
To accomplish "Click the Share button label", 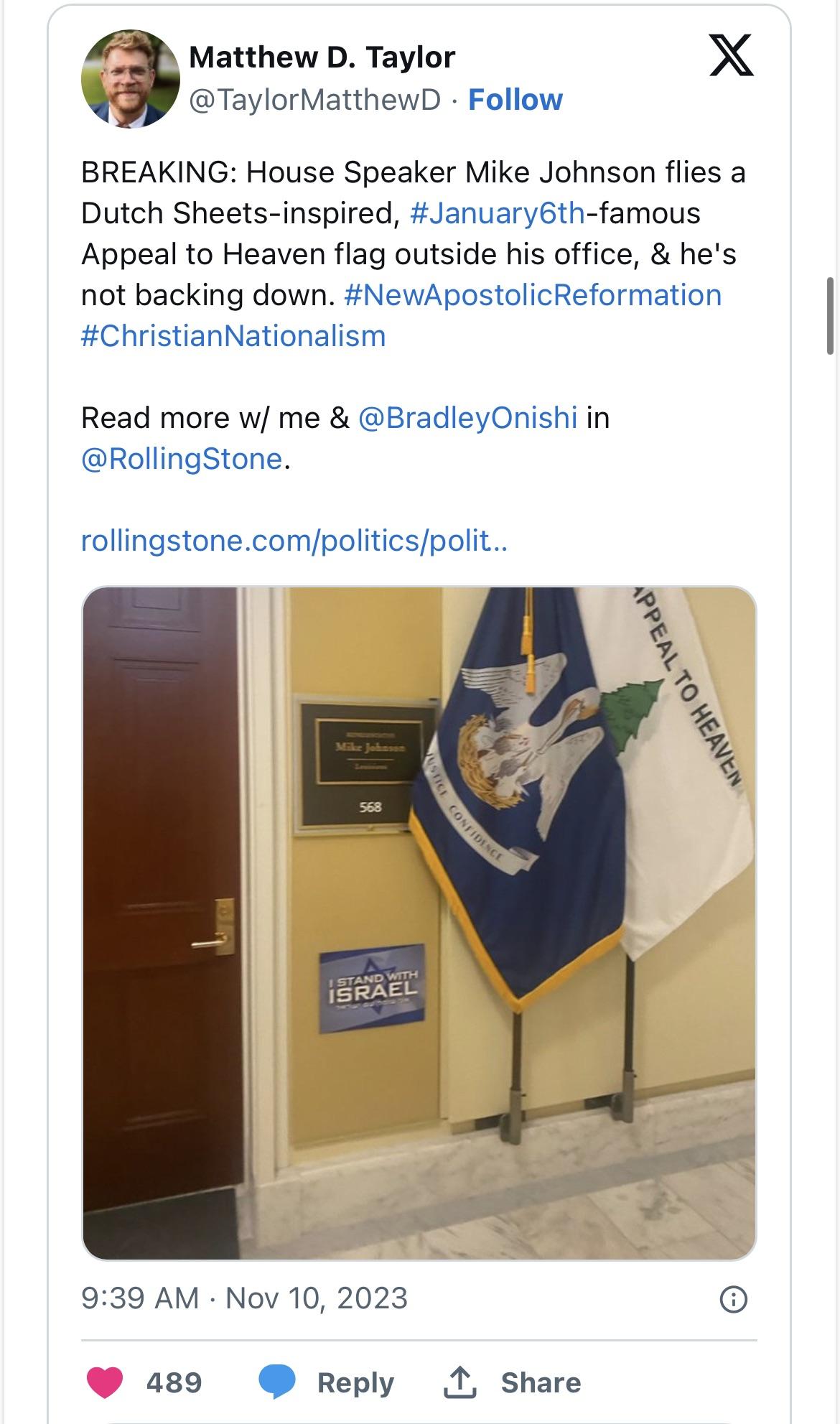I will tap(541, 1382).
